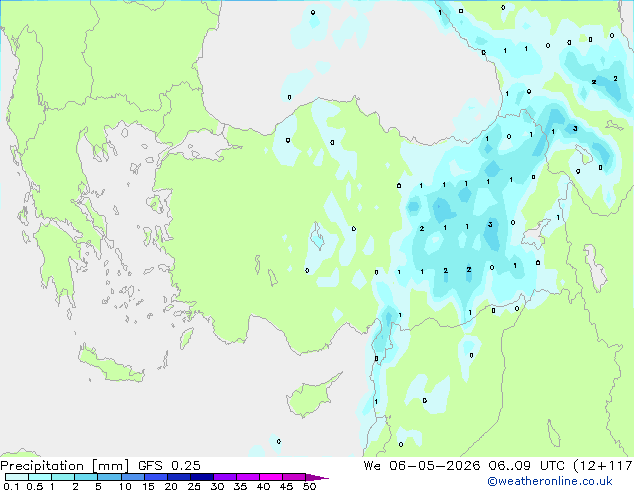Select the darkest navy swatch between 25 and 30
This screenshot has height=490, width=634.
(x=201, y=477)
